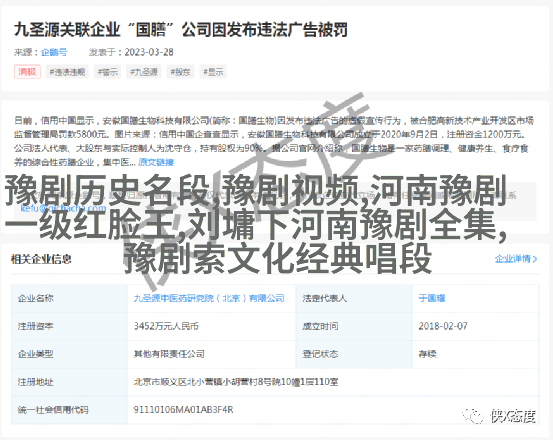Image resolution: width=553 pixels, height=440 pixels.
Task: Select the #违法违规 tag
Action: 67,72
